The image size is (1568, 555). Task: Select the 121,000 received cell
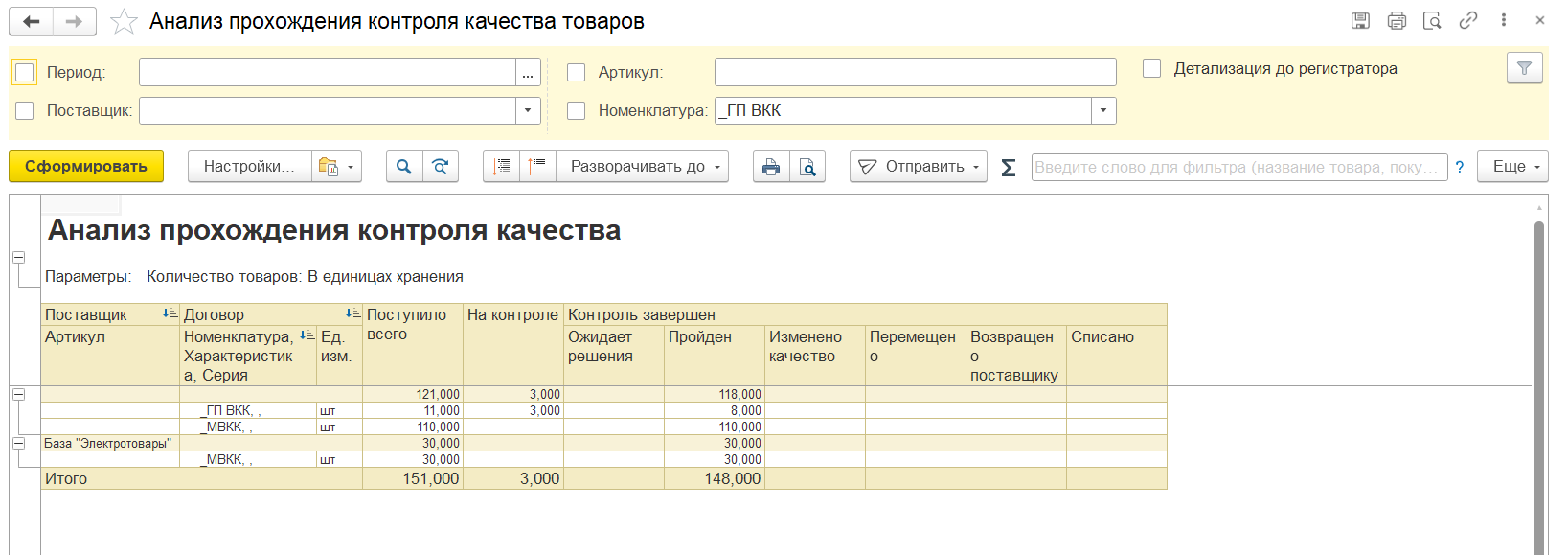(413, 394)
